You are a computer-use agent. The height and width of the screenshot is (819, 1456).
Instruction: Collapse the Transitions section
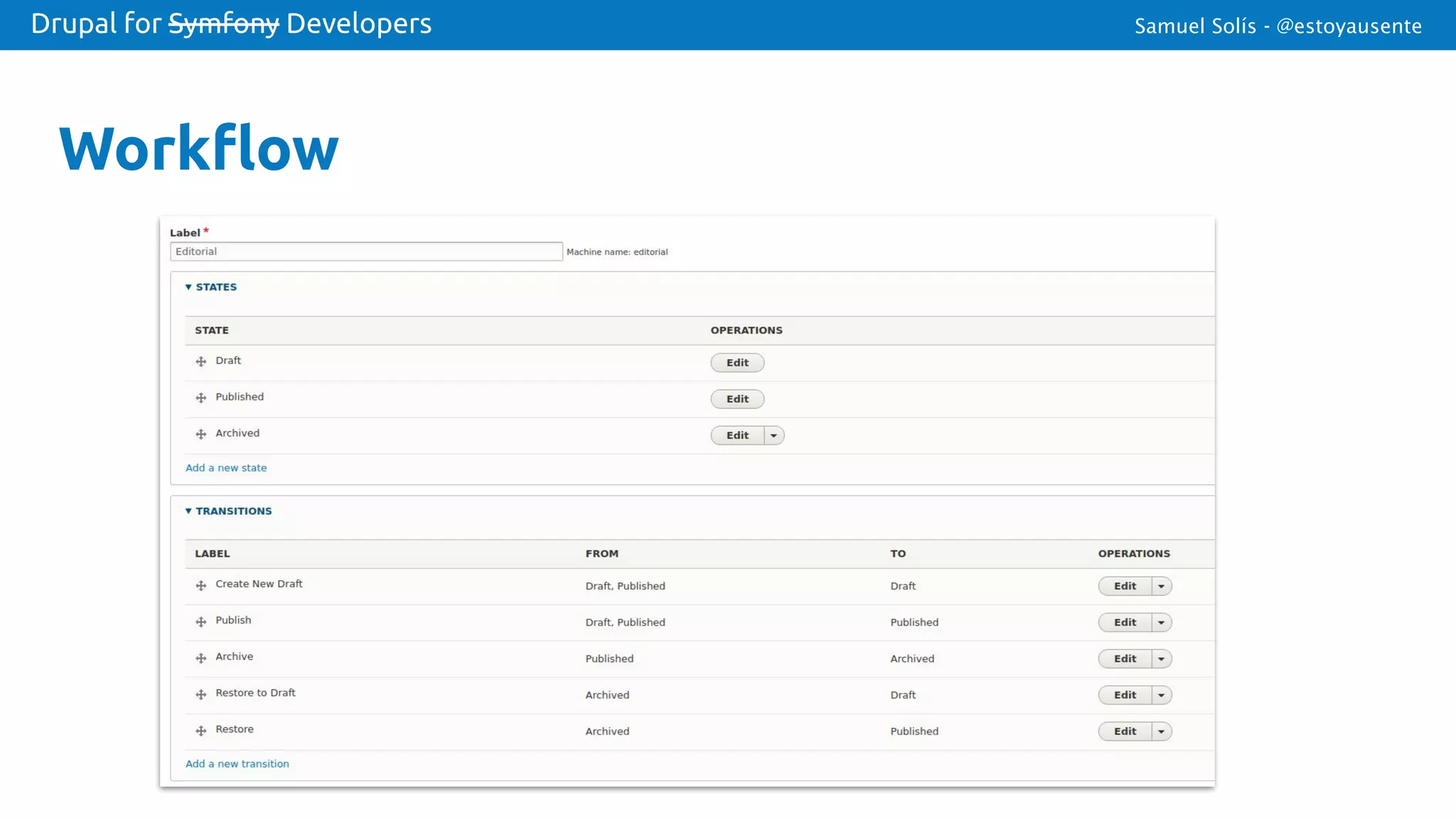point(228,511)
